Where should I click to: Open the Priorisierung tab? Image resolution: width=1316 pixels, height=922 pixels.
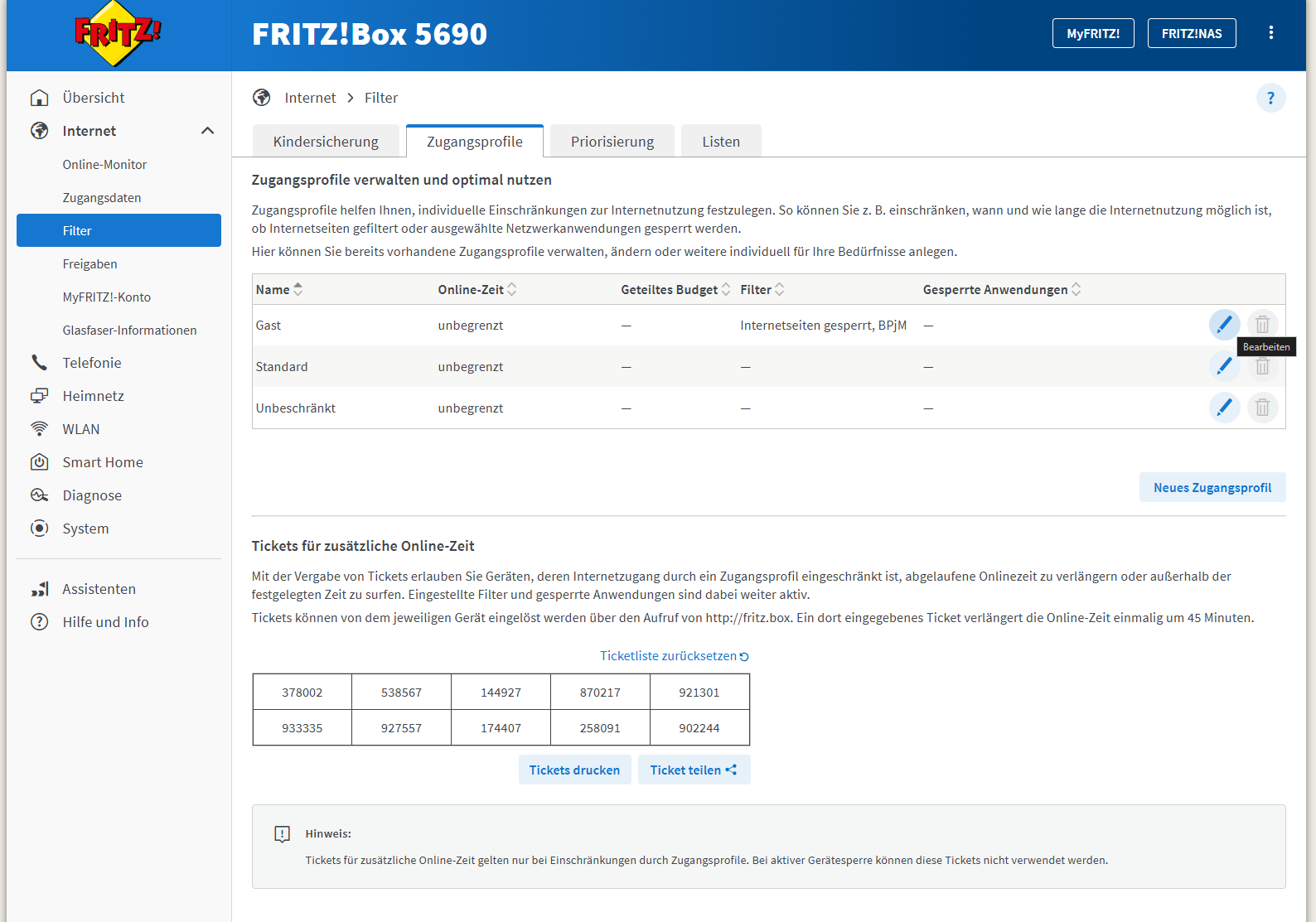(x=612, y=142)
